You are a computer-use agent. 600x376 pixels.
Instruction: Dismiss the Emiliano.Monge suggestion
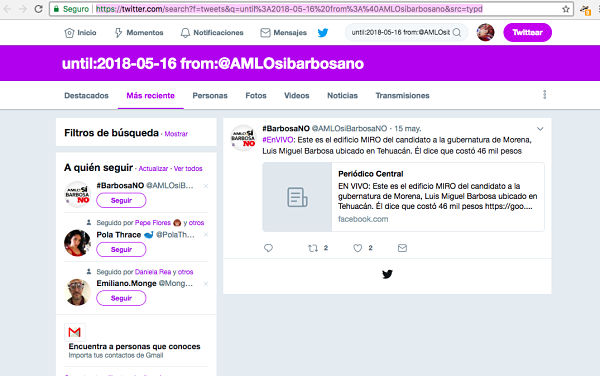click(206, 284)
